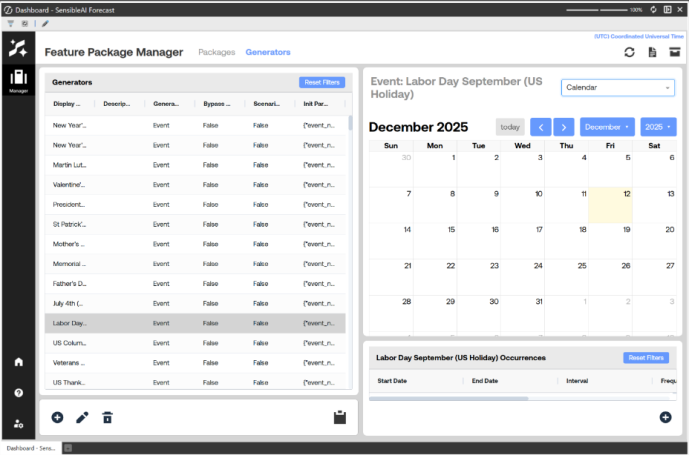The width and height of the screenshot is (689, 455).
Task: Select the Veterans generator row
Action: pyautogui.click(x=195, y=363)
